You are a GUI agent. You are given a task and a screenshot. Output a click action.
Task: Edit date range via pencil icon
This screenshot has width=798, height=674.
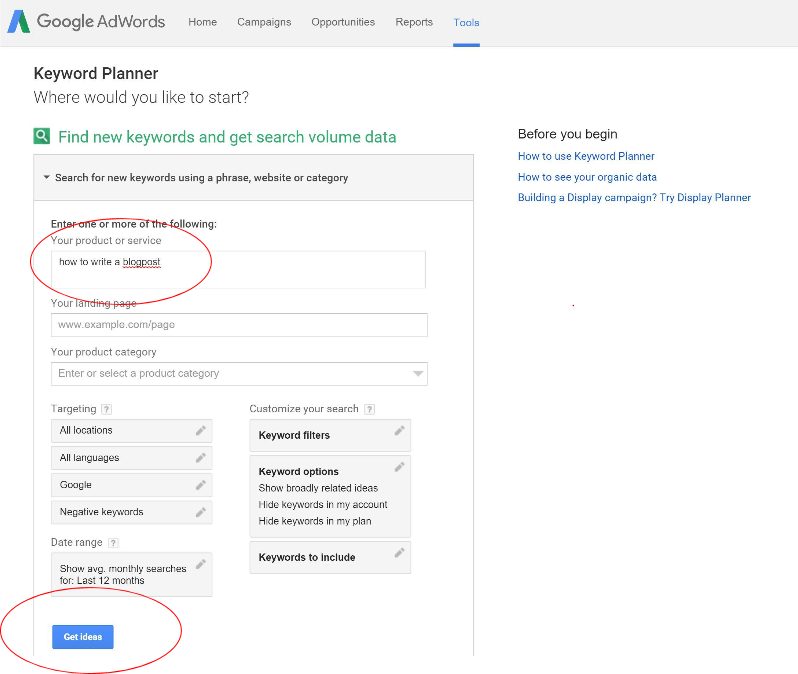click(x=201, y=564)
